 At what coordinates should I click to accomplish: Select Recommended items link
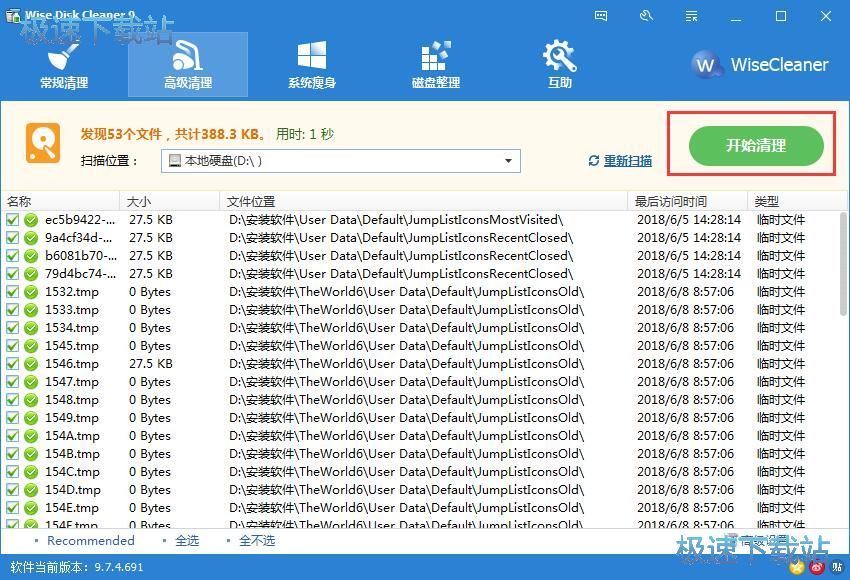(91, 540)
